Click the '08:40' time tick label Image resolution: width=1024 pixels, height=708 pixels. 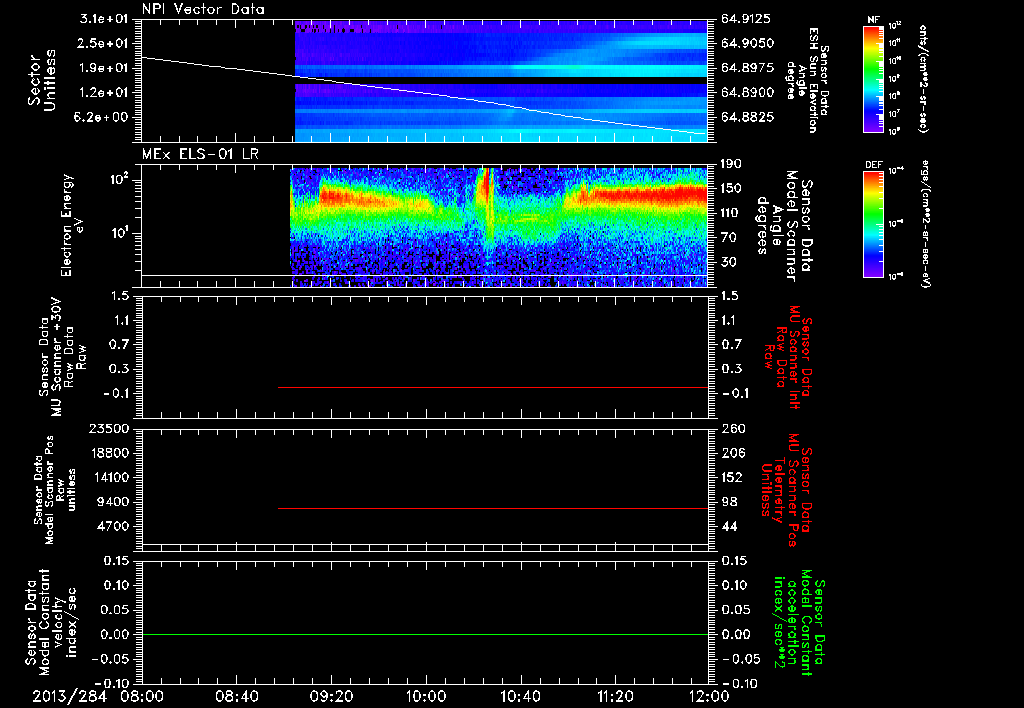coord(237,696)
